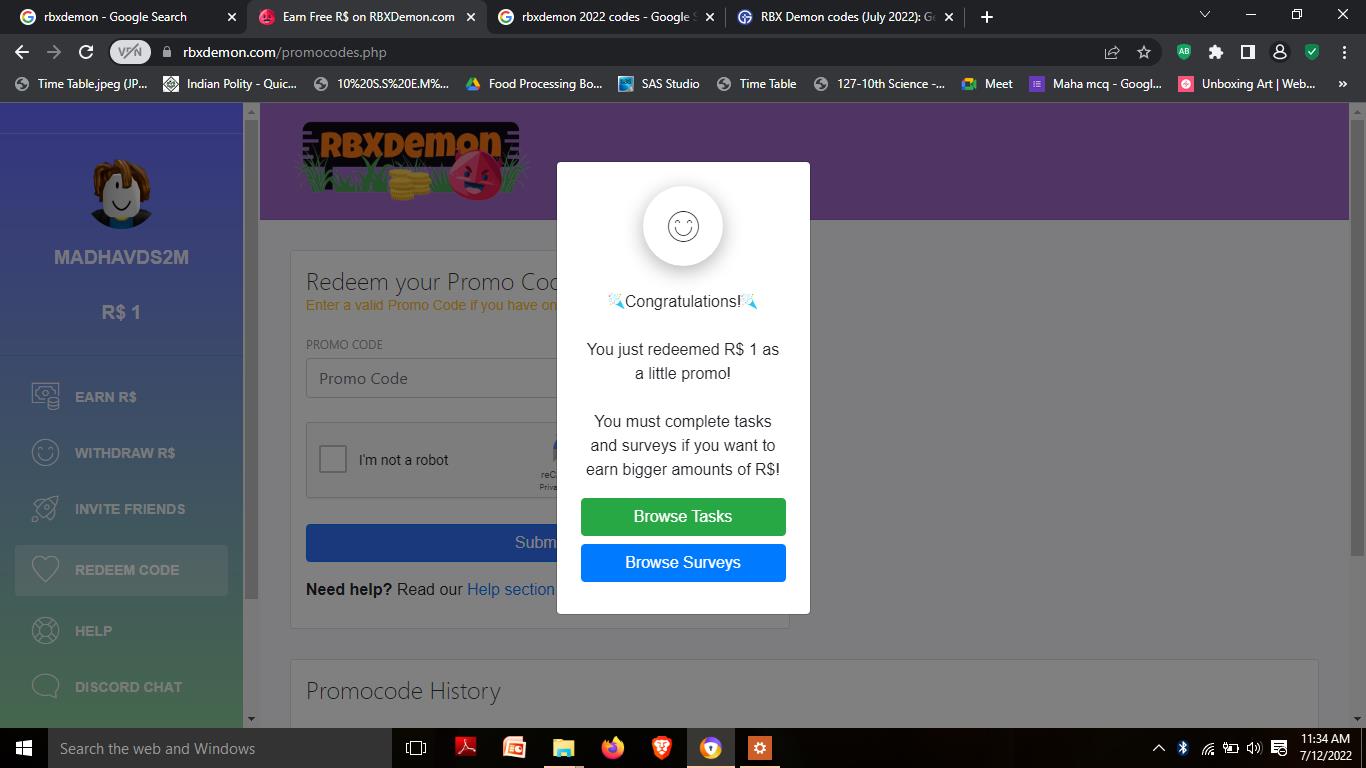Open the notifications icon in the taskbar
Viewport: 1366px width, 768px height.
pyautogui.click(x=1279, y=748)
